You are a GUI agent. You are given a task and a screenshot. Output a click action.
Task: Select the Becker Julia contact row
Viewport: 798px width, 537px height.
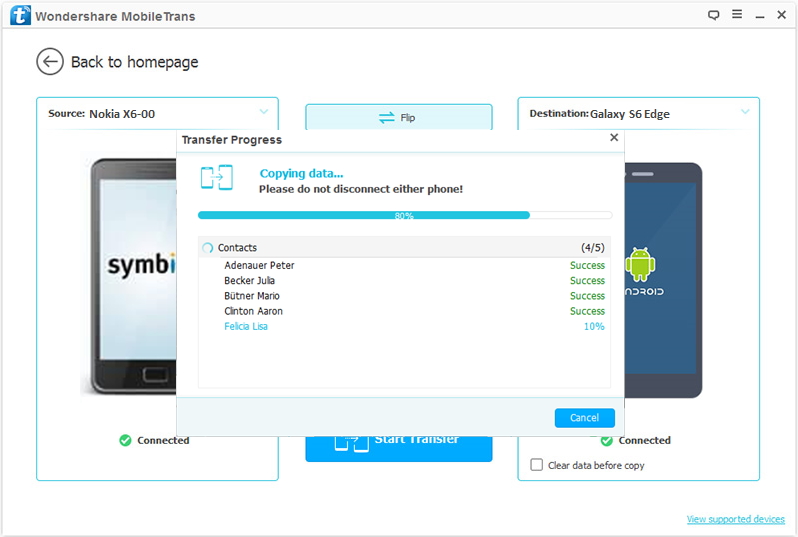[404, 280]
